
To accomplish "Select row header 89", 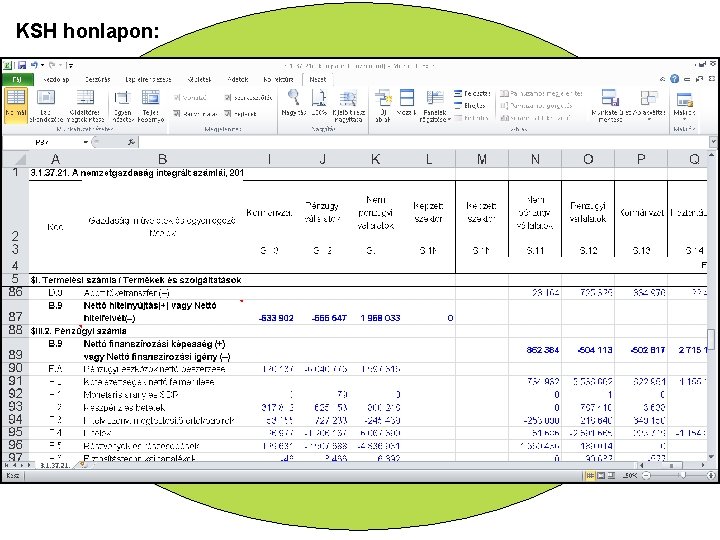I will (15, 350).
